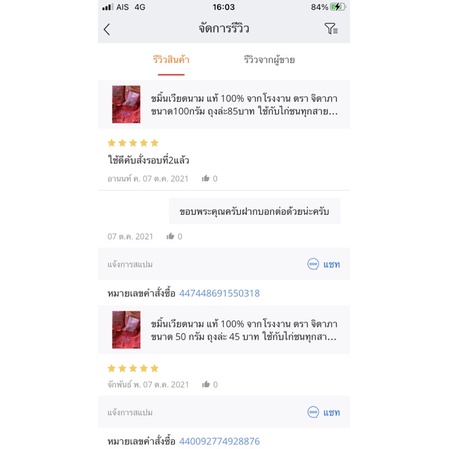This screenshot has width=449, height=449.
Task: Open seller reply message bubble
Action: pos(254,211)
